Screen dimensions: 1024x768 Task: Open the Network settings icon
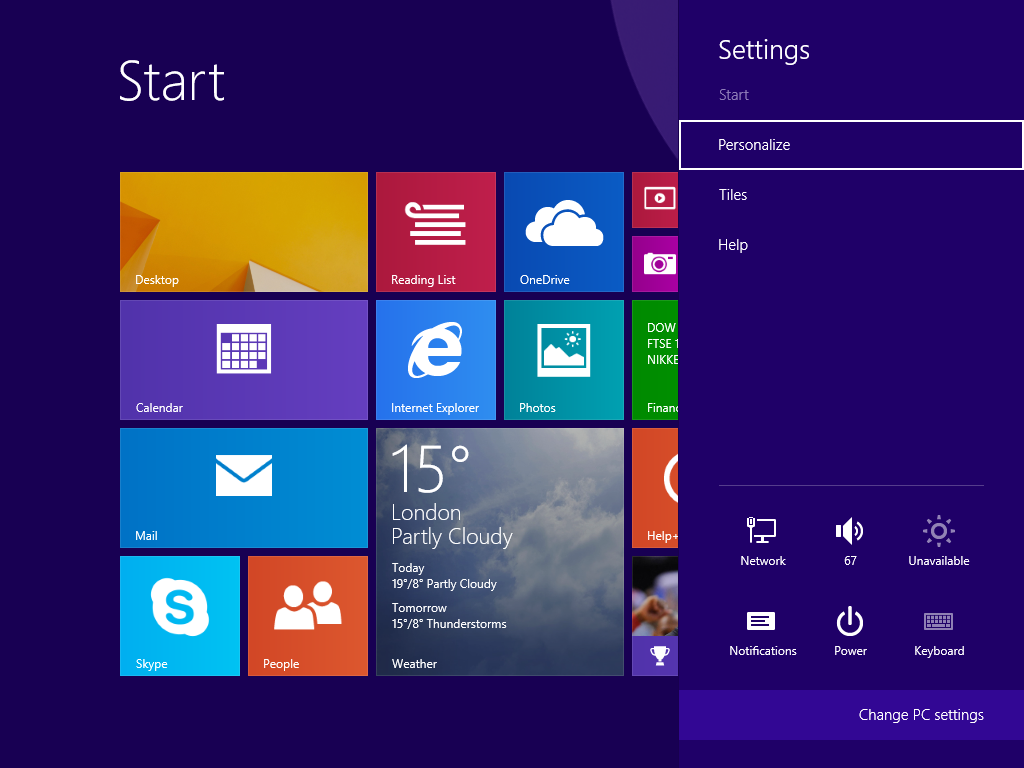click(762, 541)
